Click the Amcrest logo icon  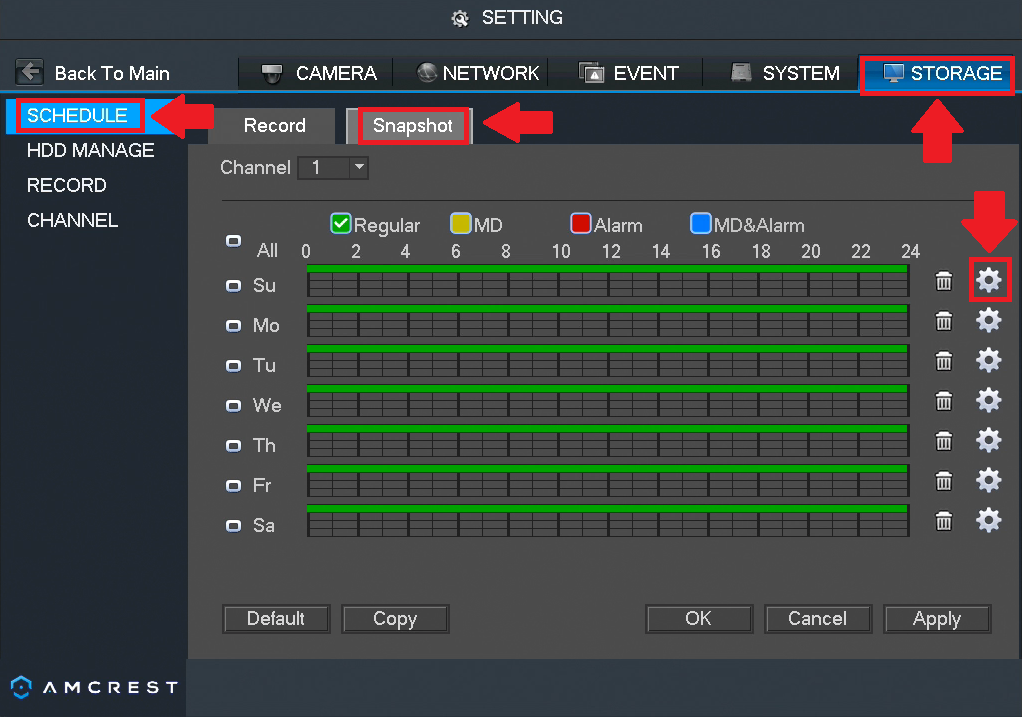click(22, 687)
